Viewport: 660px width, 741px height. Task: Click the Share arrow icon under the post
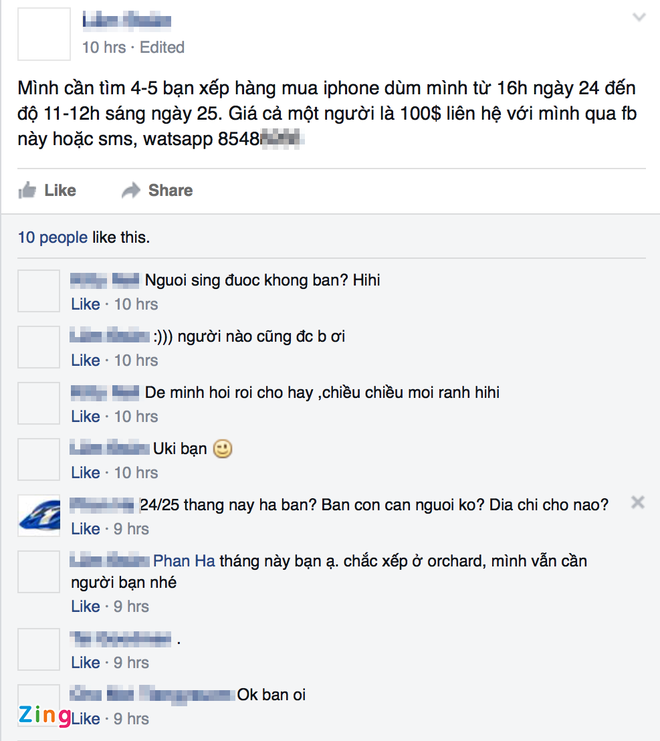[x=131, y=190]
